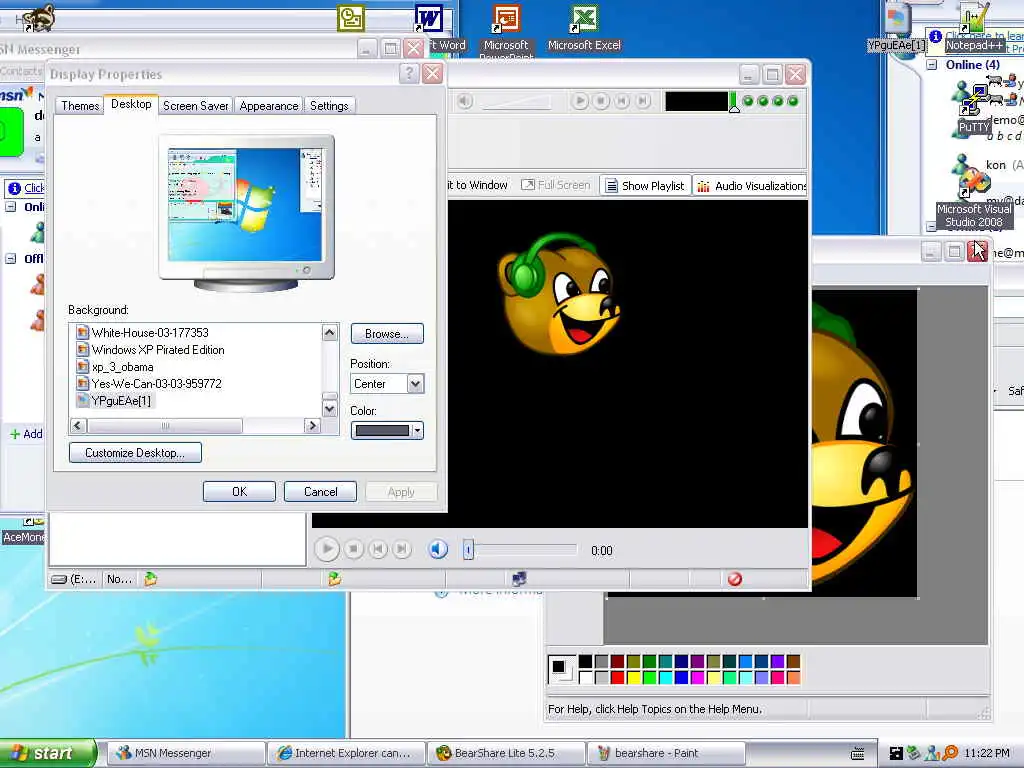Viewport: 1024px width, 768px height.
Task: Click bottom player previous track button
Action: pyautogui.click(x=377, y=549)
